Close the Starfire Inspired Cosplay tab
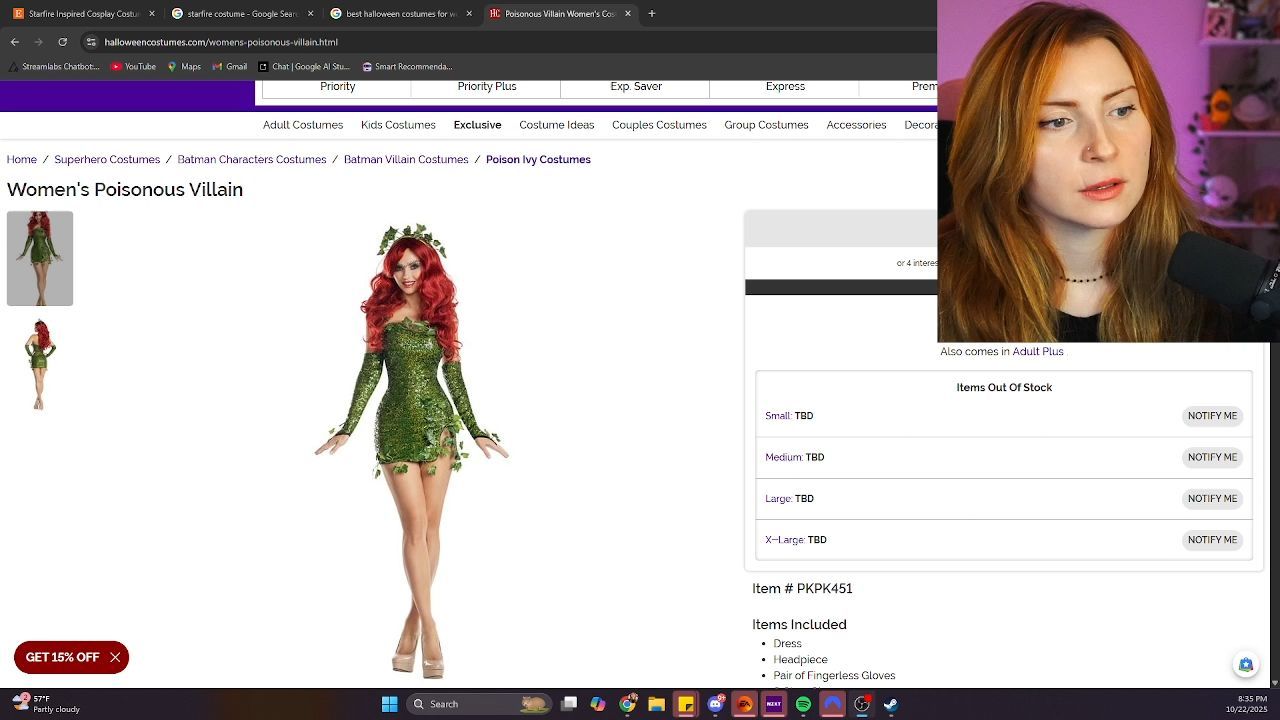 [x=152, y=14]
